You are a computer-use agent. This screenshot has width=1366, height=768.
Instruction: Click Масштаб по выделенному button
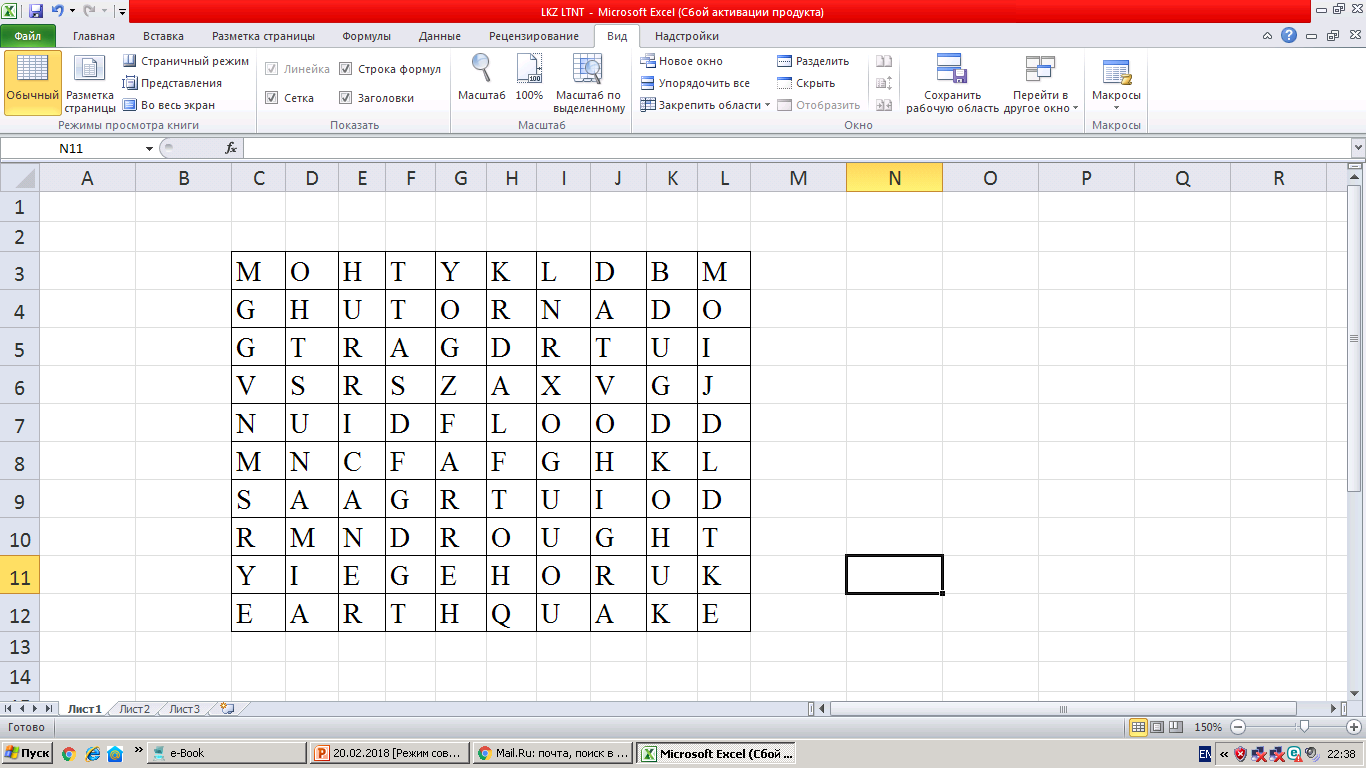[588, 81]
